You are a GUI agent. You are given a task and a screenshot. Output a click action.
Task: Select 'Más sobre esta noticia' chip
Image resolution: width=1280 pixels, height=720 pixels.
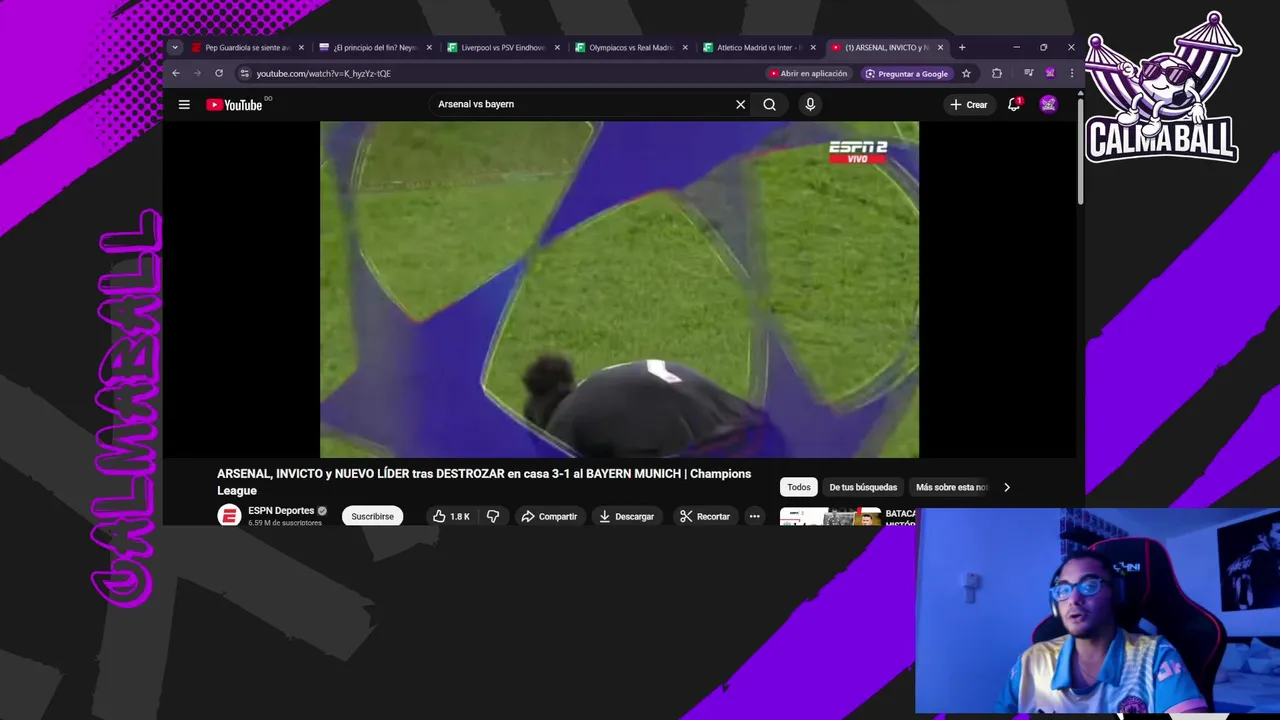950,487
